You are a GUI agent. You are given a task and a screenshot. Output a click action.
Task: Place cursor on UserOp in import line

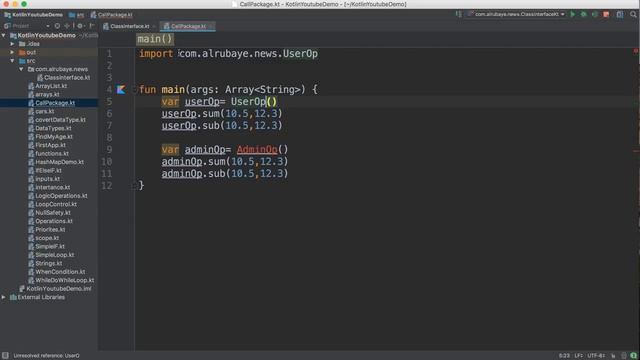(x=300, y=54)
